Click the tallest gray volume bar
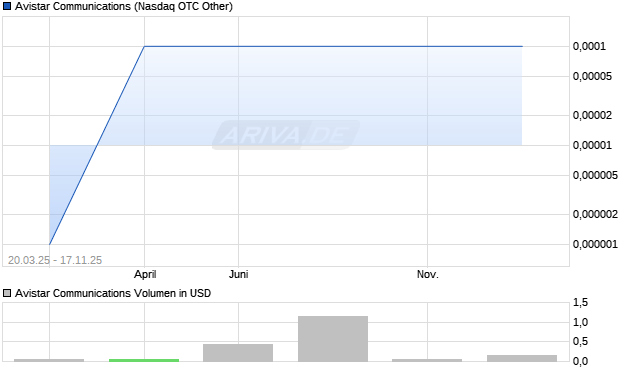 pyautogui.click(x=333, y=339)
